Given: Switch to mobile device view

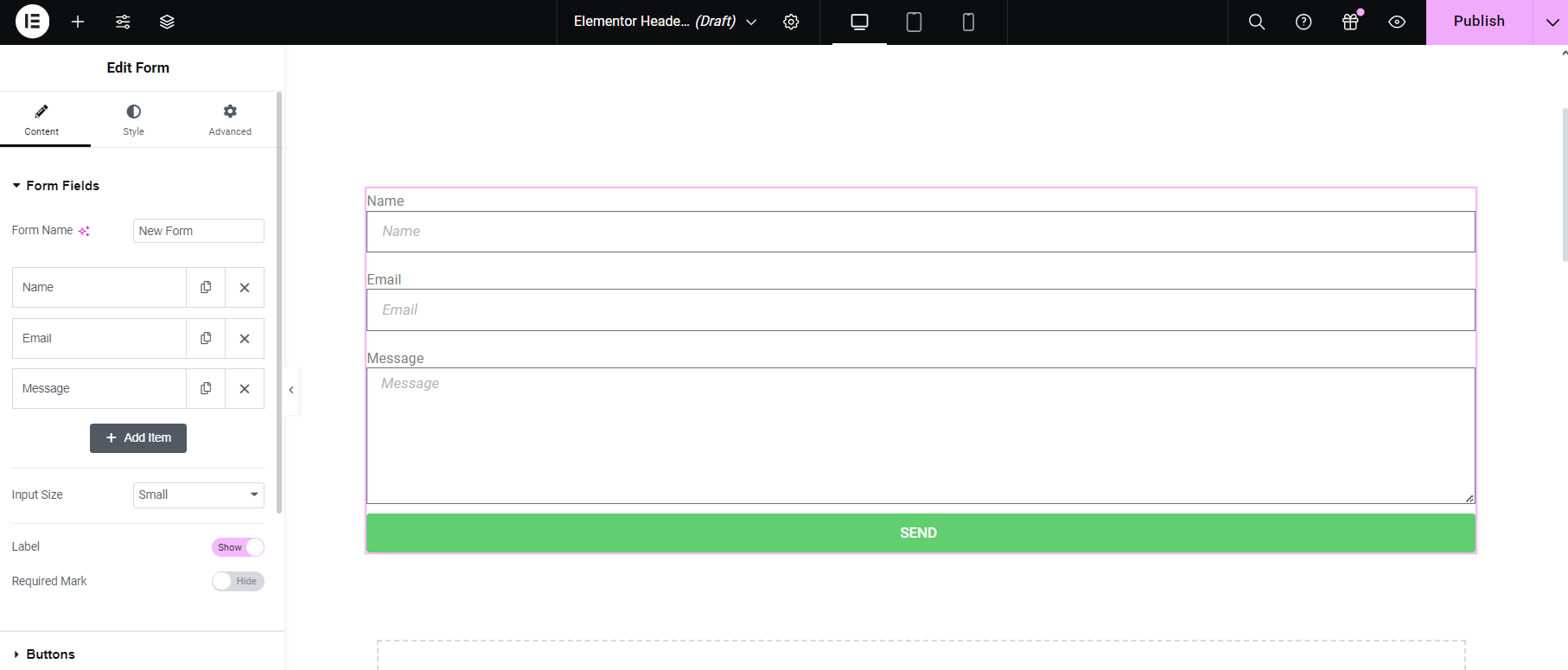Looking at the screenshot, I should (x=968, y=22).
